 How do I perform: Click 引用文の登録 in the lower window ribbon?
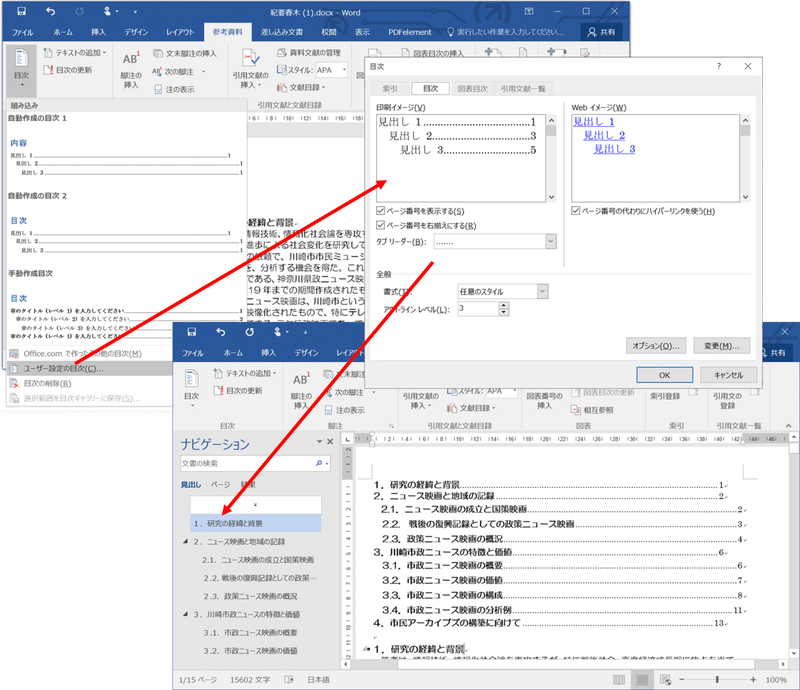[728, 400]
